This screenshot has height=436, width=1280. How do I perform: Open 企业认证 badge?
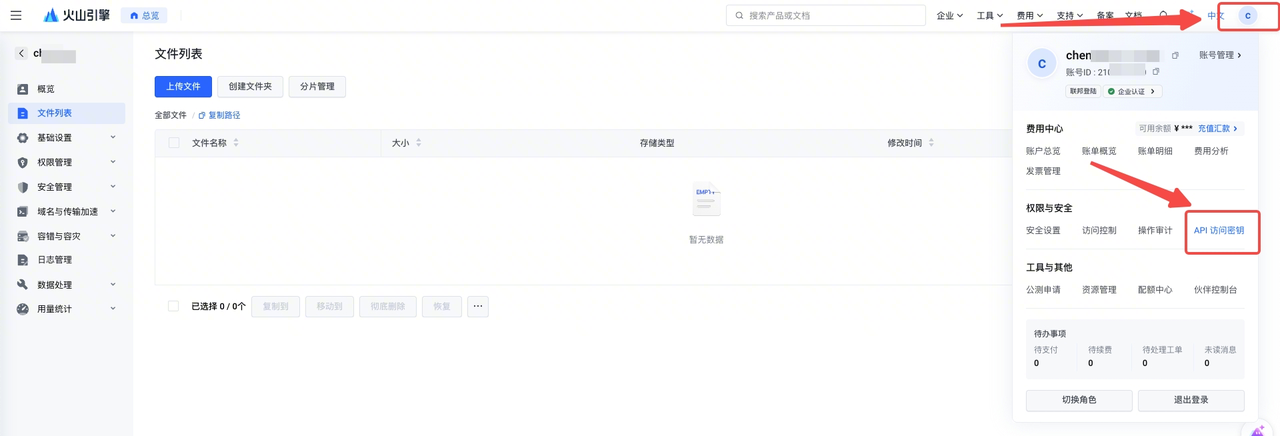pyautogui.click(x=1132, y=91)
